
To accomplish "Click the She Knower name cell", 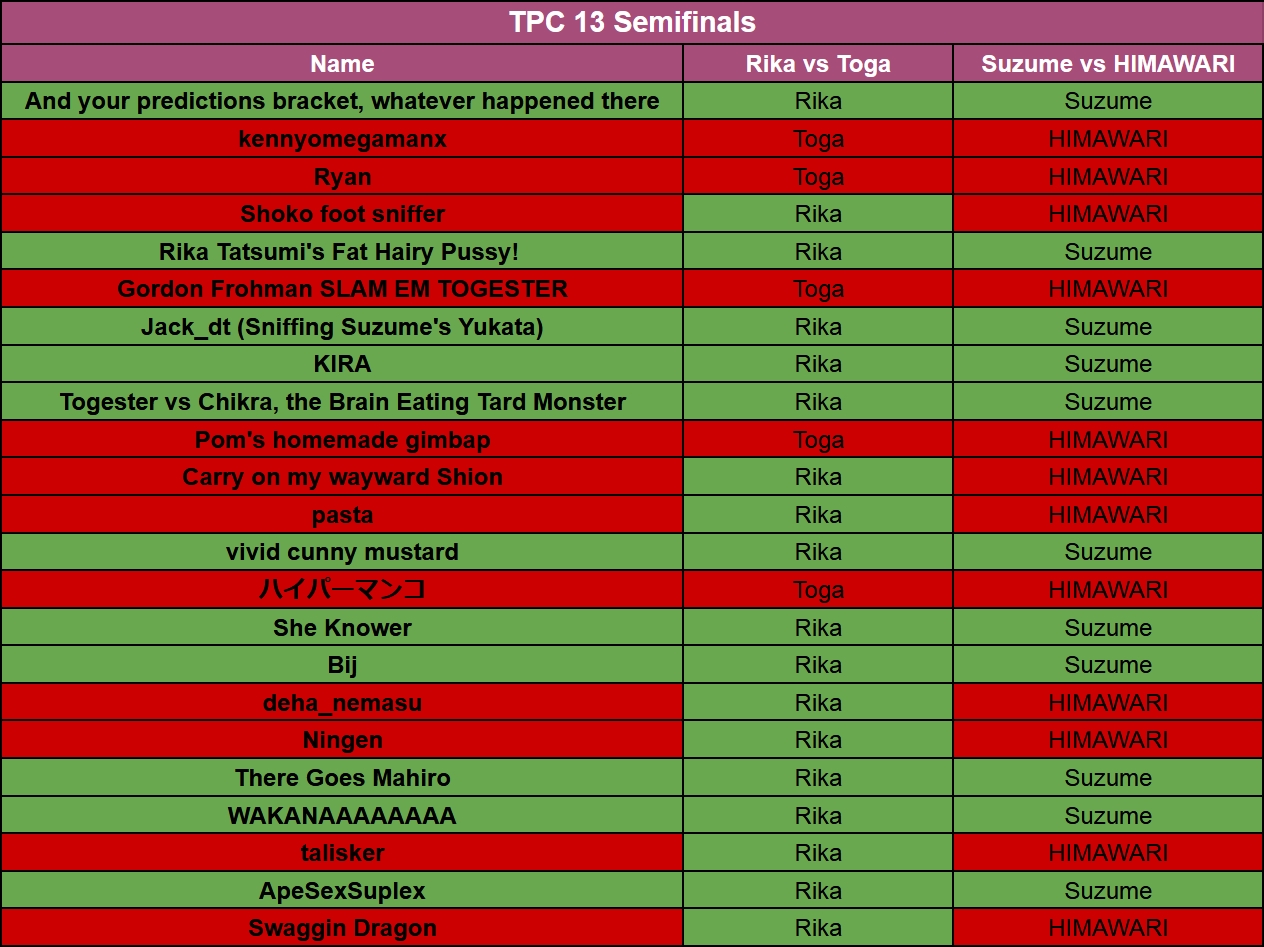I will pyautogui.click(x=342, y=628).
